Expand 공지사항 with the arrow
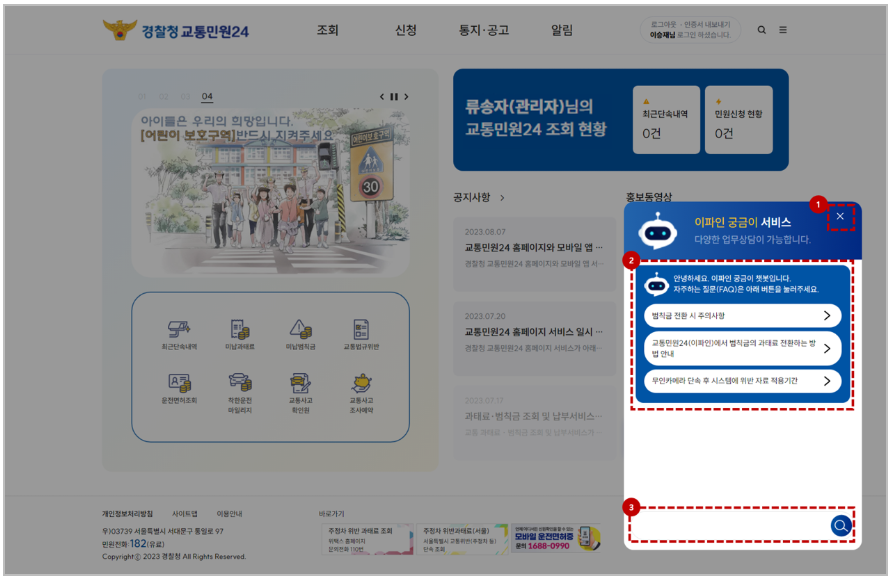Screen dimensions: 892x579 [x=502, y=198]
